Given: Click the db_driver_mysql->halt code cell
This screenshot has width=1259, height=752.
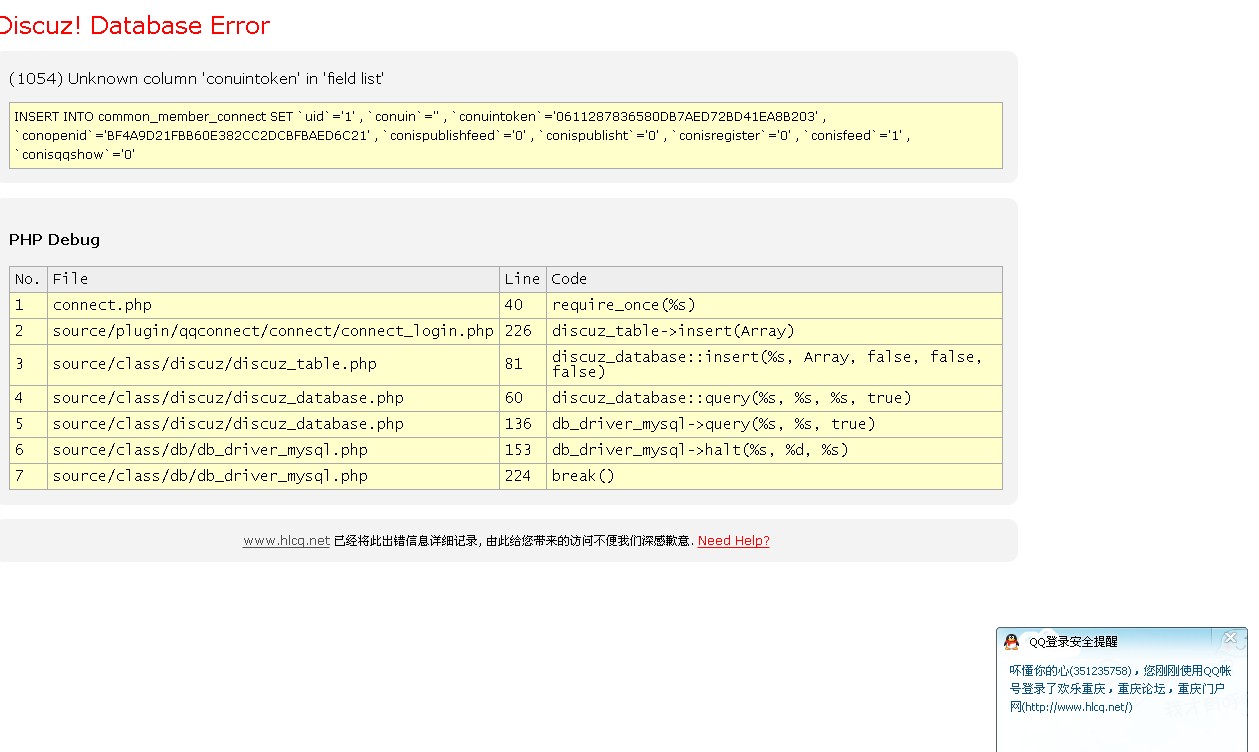Looking at the screenshot, I should coord(700,450).
